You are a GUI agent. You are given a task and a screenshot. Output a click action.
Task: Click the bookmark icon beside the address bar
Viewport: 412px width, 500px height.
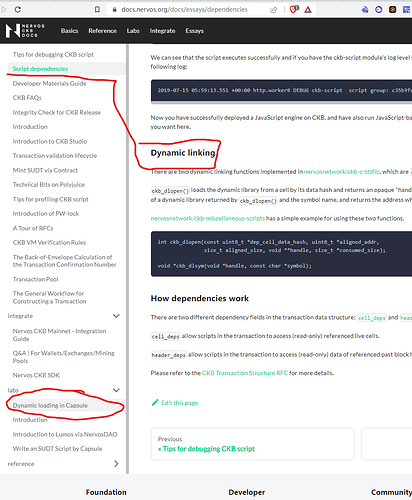[x=97, y=9]
